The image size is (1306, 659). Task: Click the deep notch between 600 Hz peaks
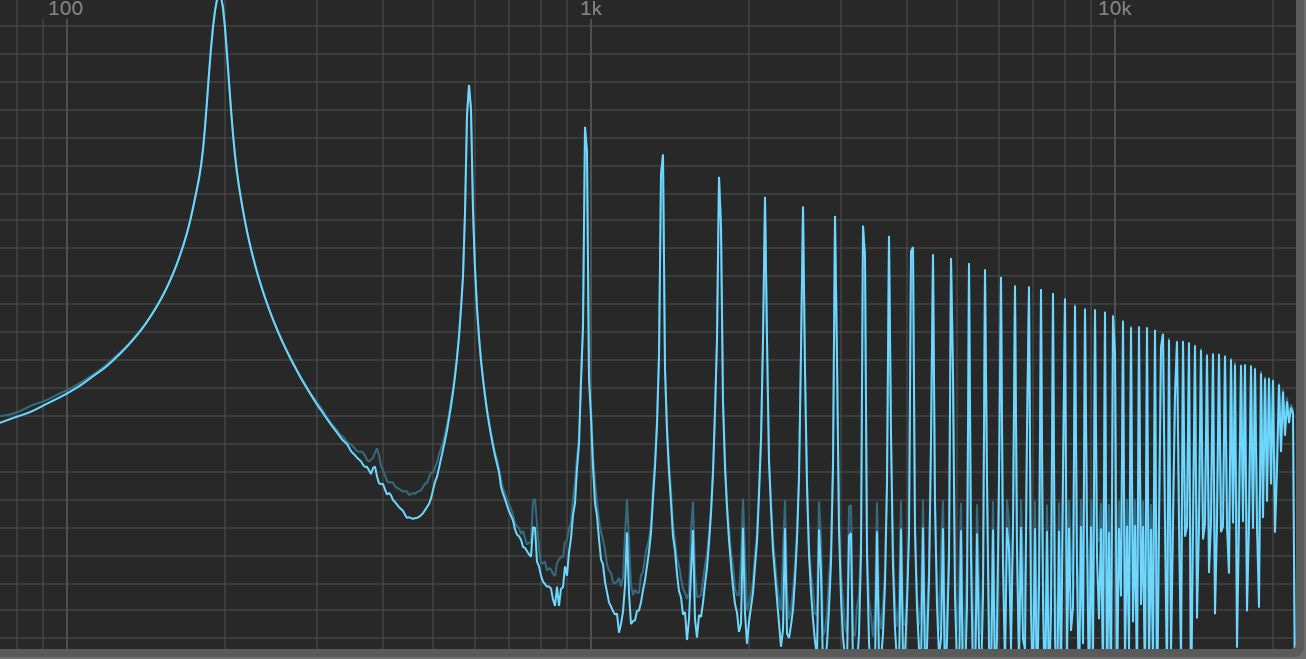tap(620, 630)
